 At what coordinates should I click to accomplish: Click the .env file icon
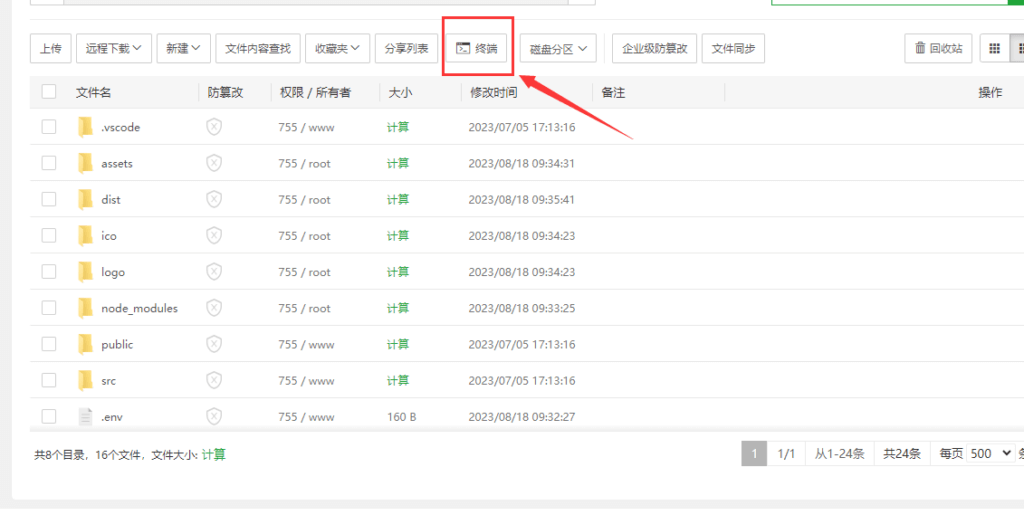click(x=85, y=416)
